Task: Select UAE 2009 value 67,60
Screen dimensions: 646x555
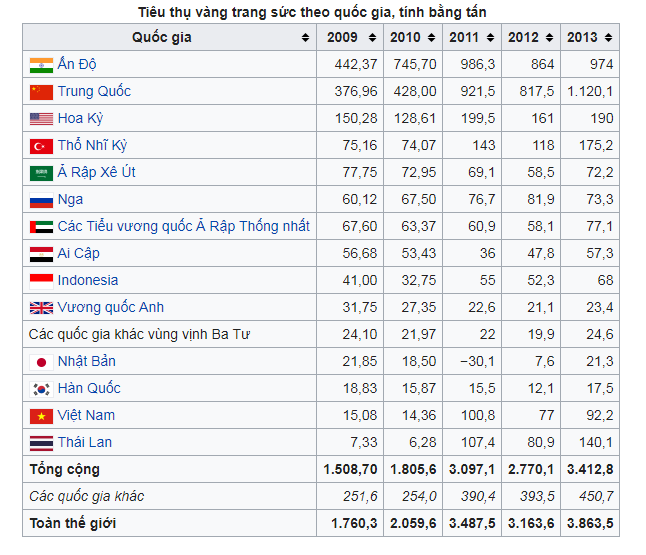Action: pos(360,226)
